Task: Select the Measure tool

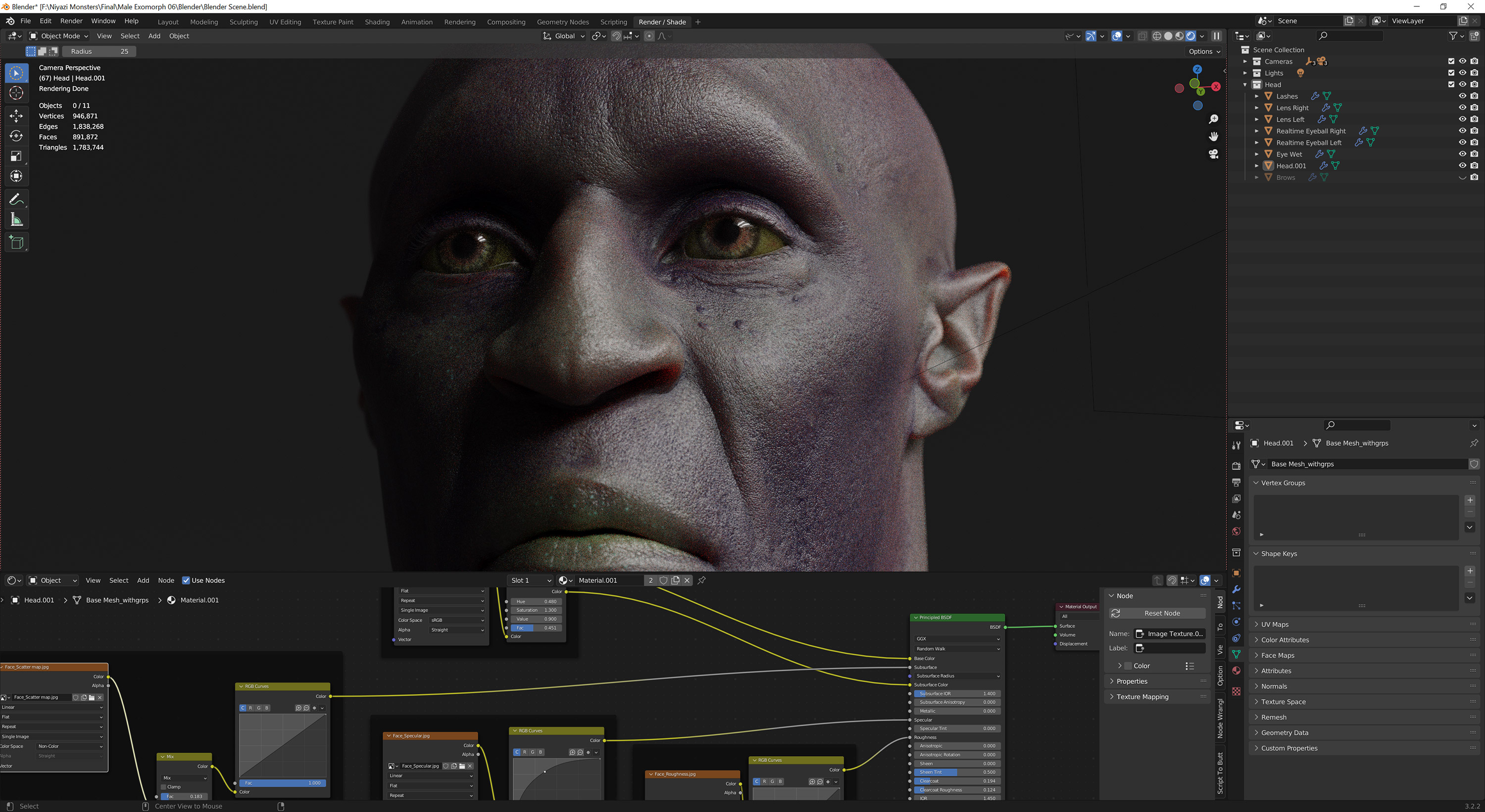Action: (x=16, y=220)
